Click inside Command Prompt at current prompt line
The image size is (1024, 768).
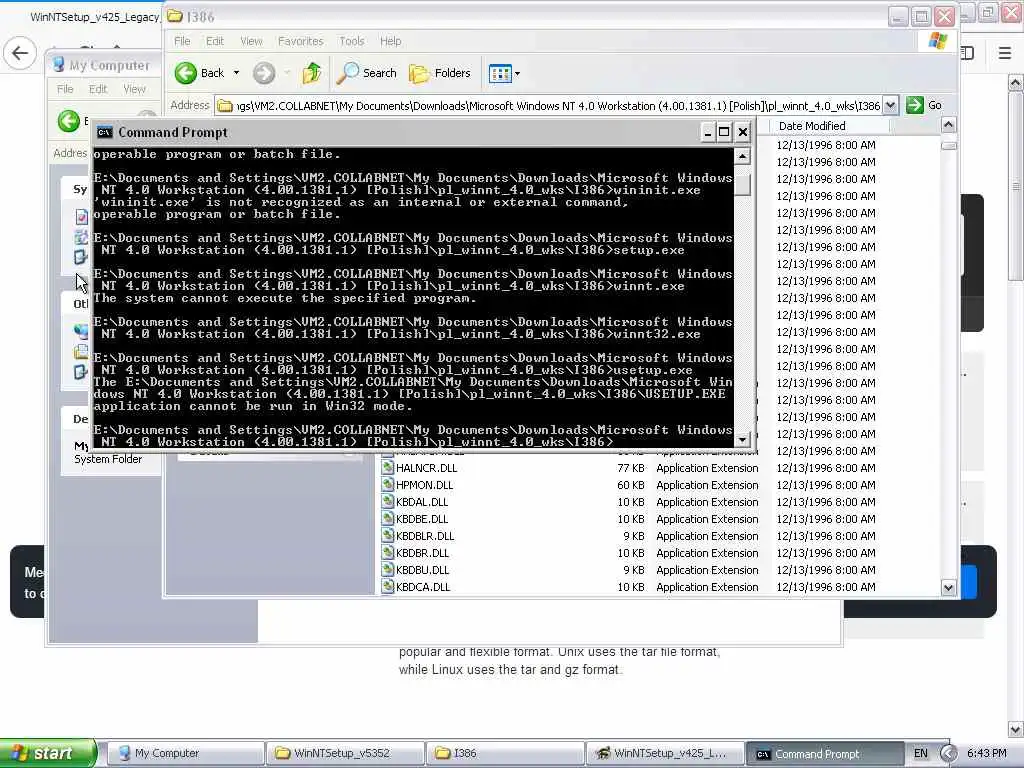click(353, 442)
